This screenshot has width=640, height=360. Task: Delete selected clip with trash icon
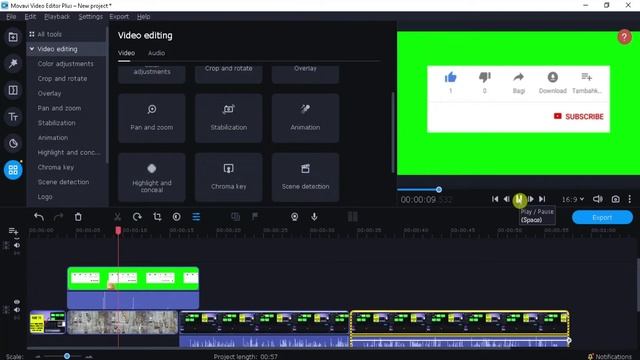coord(78,217)
